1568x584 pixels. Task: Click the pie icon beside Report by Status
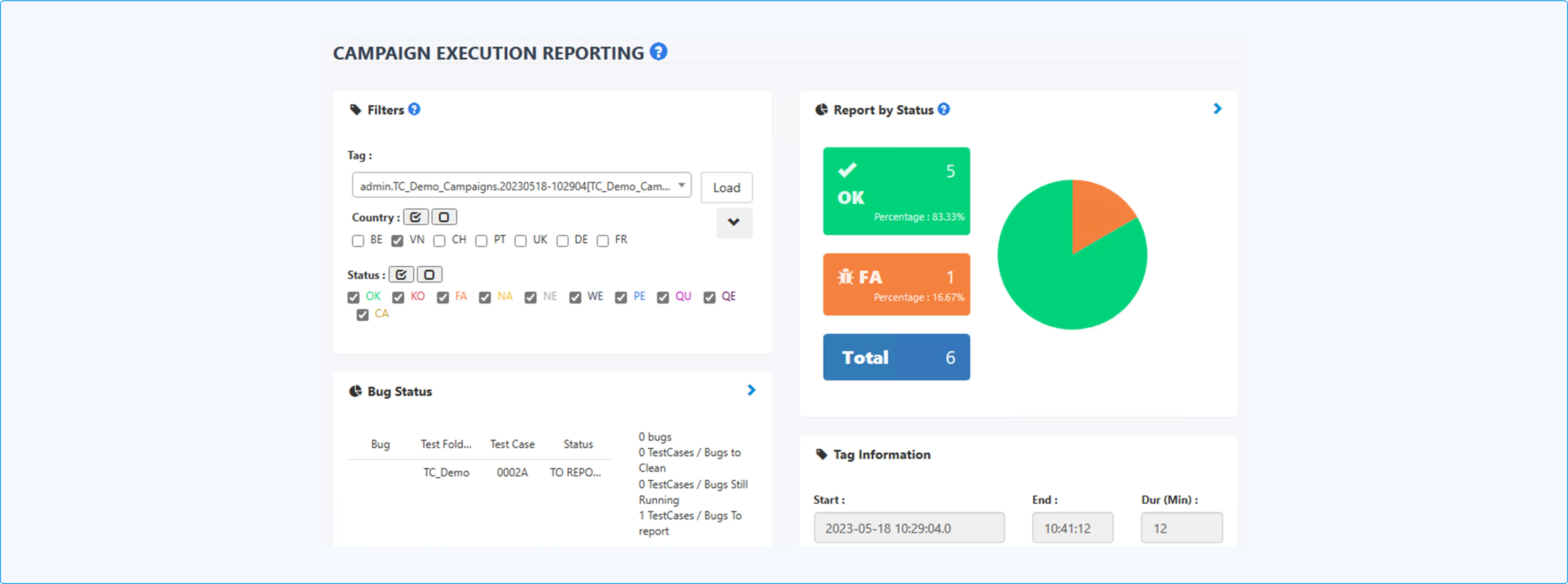coord(822,110)
